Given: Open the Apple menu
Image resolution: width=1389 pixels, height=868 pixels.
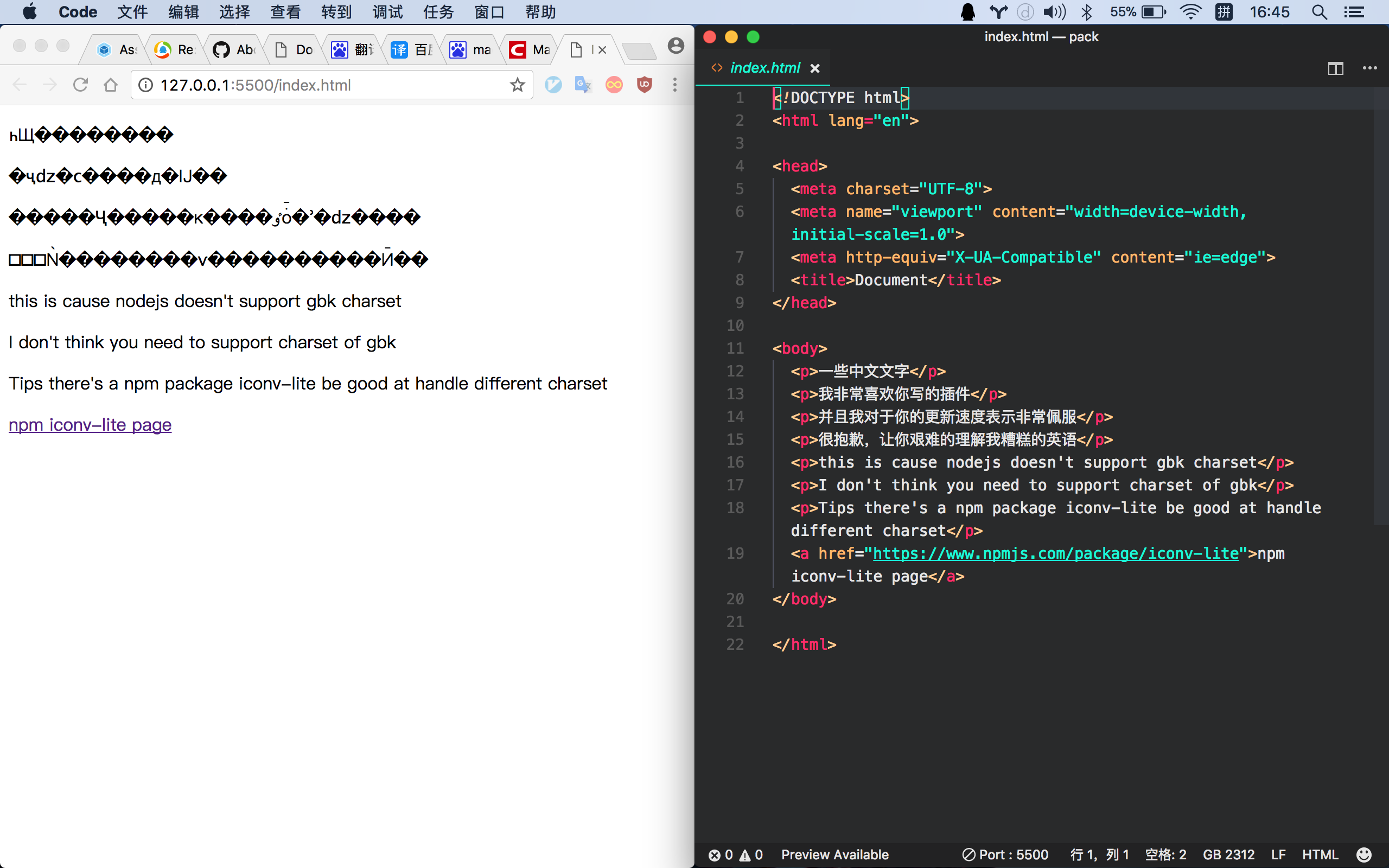Looking at the screenshot, I should click(30, 11).
